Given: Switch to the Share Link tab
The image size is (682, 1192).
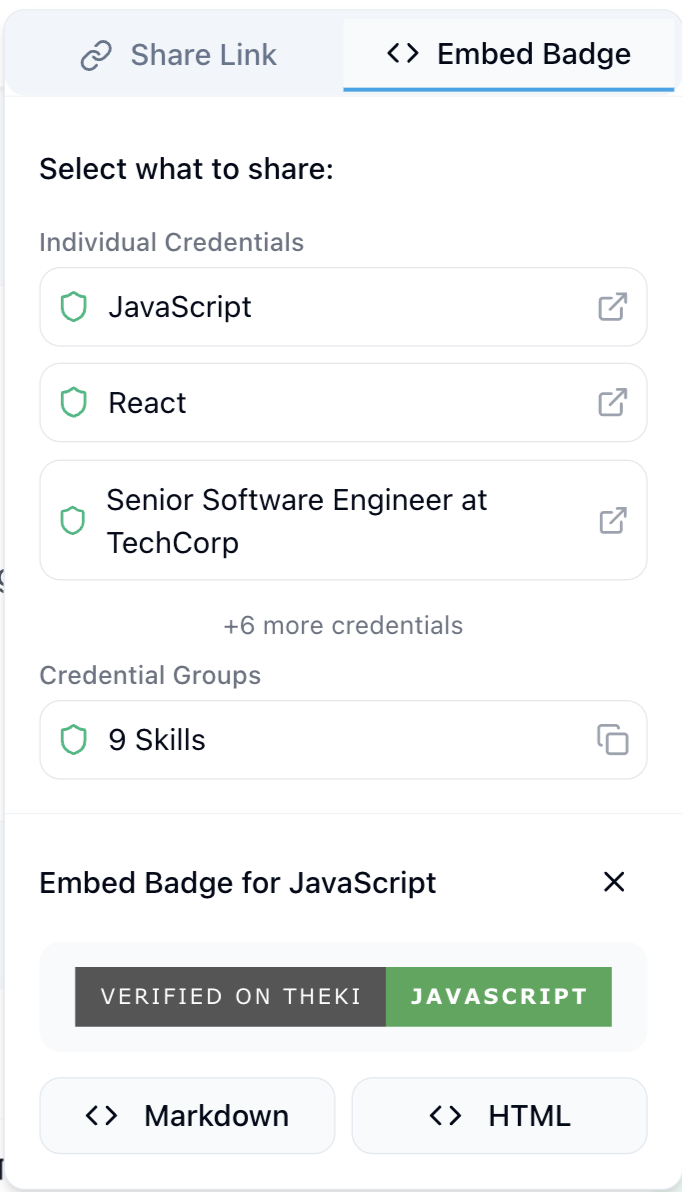Looking at the screenshot, I should [178, 55].
